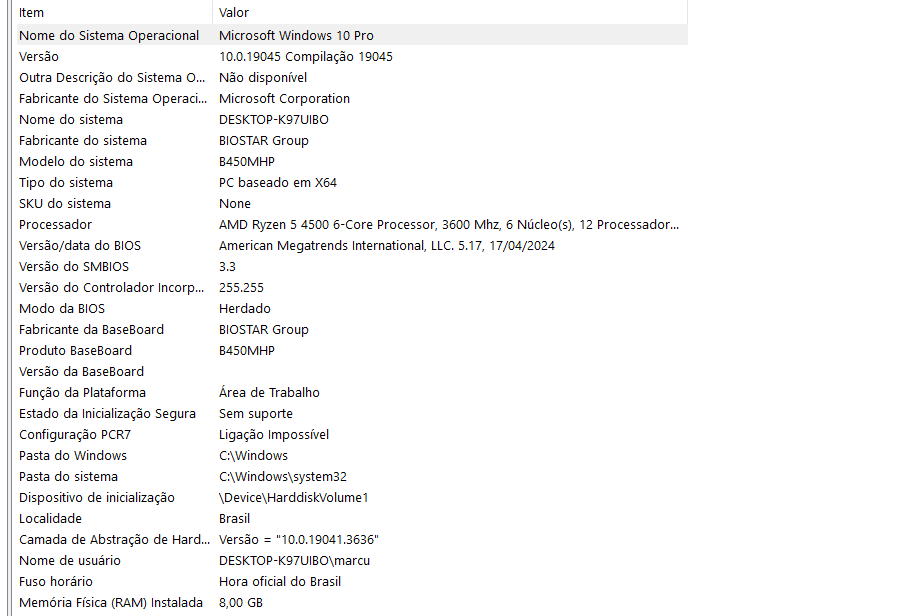The image size is (899, 616).
Task: Select the Processador row
Action: (352, 224)
